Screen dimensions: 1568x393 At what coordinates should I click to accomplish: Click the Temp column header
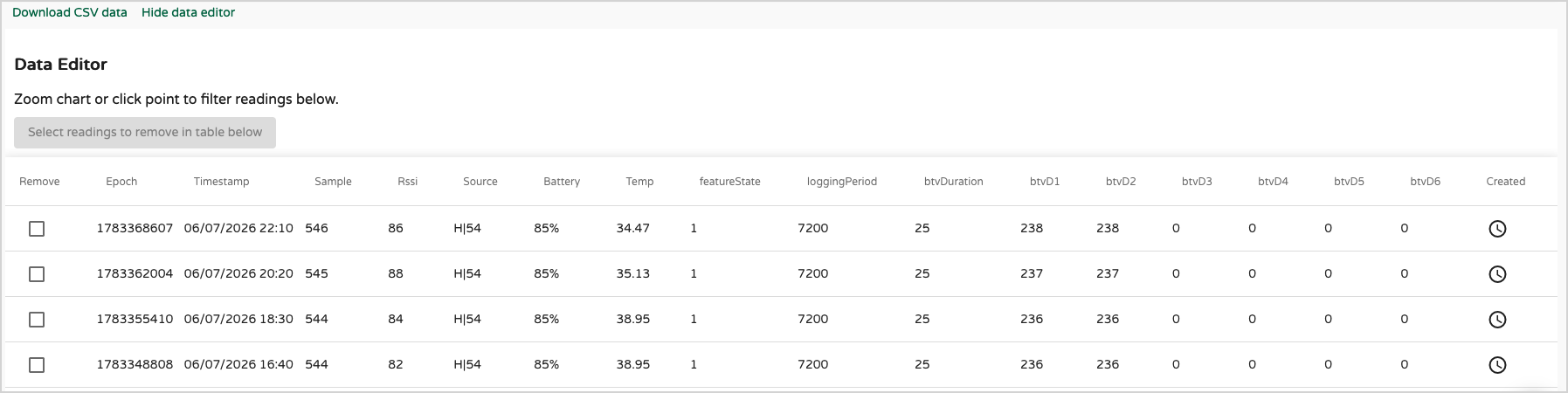pos(639,182)
